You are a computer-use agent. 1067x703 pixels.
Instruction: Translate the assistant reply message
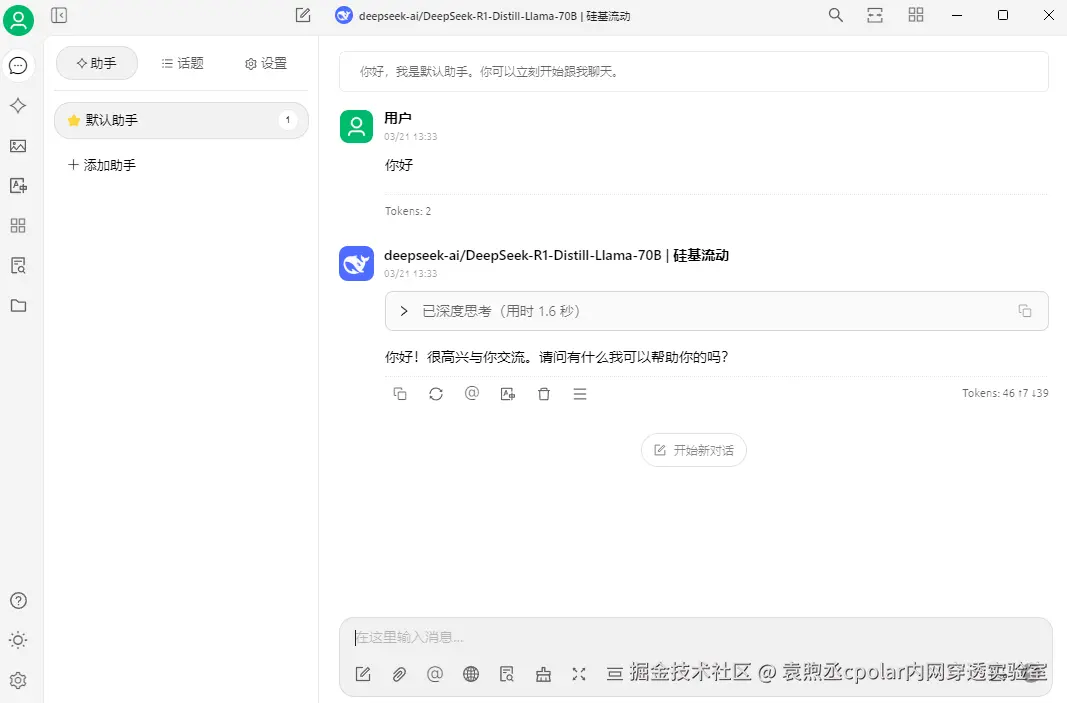tap(508, 394)
